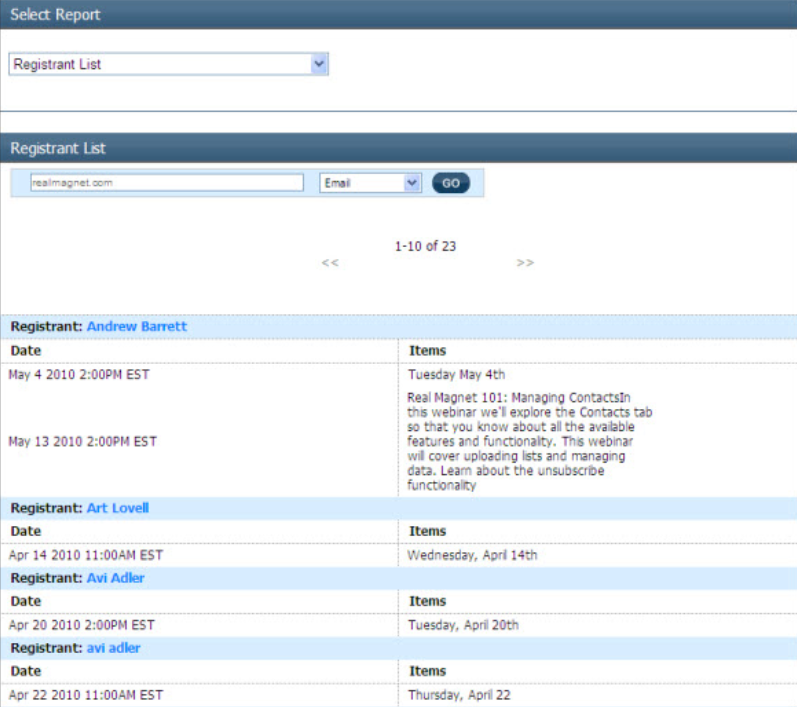This screenshot has width=797, height=707.
Task: Open the Registrant List report dropdown
Action: (168, 64)
